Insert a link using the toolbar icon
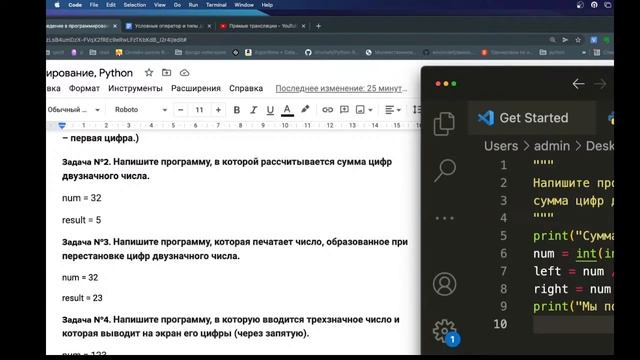 pos(327,109)
